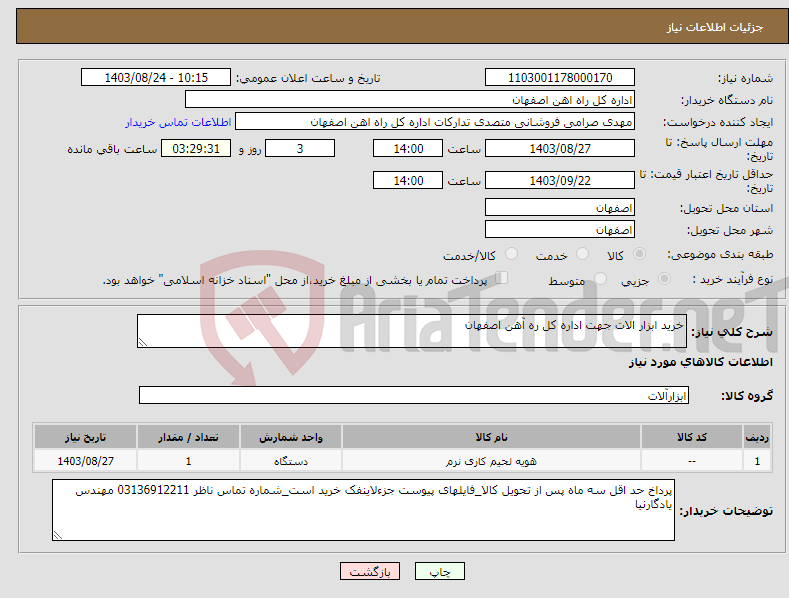
Task: Open the اطلاعات تماس خریدار link
Action: point(178,122)
